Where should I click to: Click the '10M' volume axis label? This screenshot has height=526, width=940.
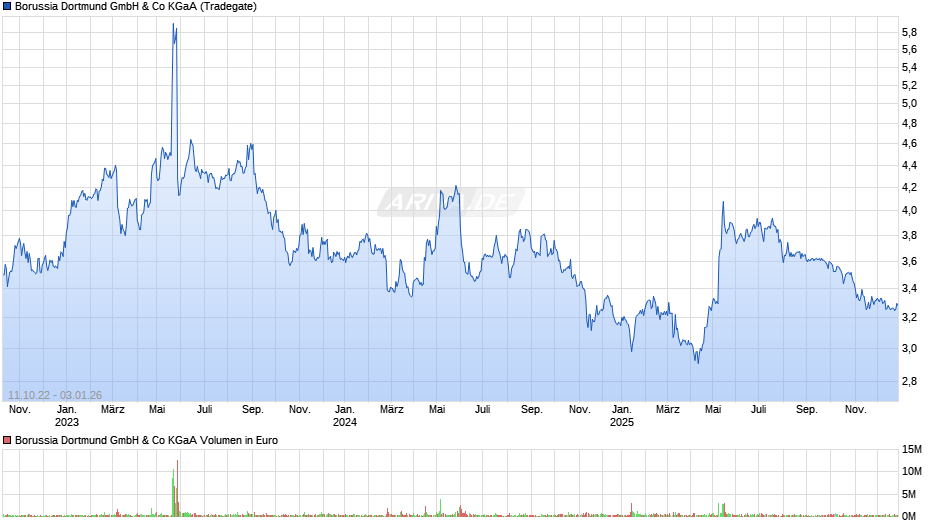(x=911, y=471)
